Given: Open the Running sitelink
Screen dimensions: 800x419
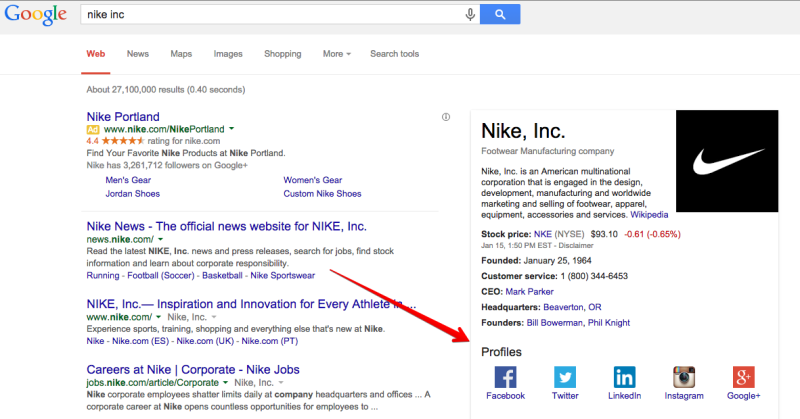Looking at the screenshot, I should (103, 276).
